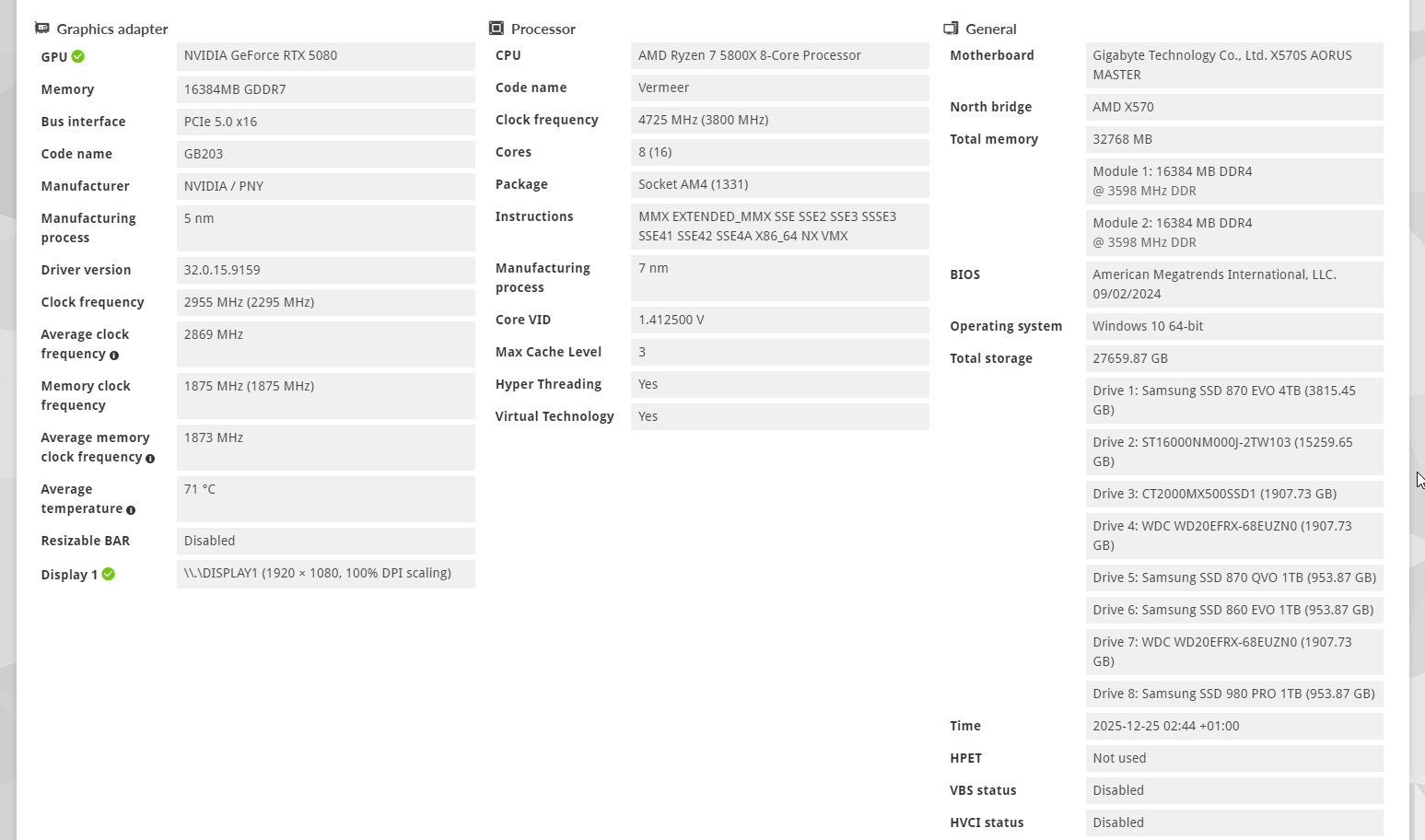Click the Resizable BAR label
1425x840 pixels.
[x=85, y=541]
